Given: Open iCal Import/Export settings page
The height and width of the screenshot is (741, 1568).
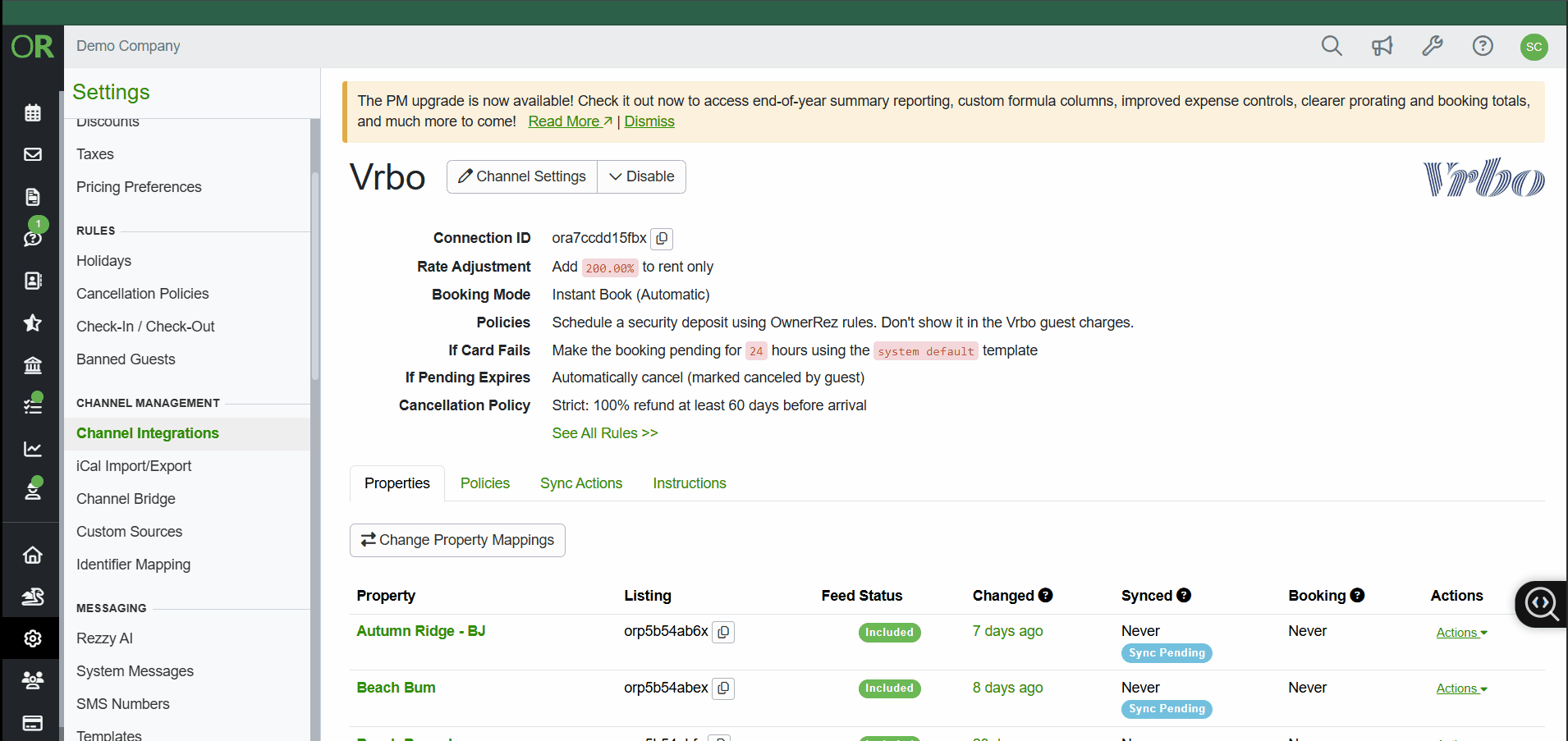Looking at the screenshot, I should [x=134, y=466].
